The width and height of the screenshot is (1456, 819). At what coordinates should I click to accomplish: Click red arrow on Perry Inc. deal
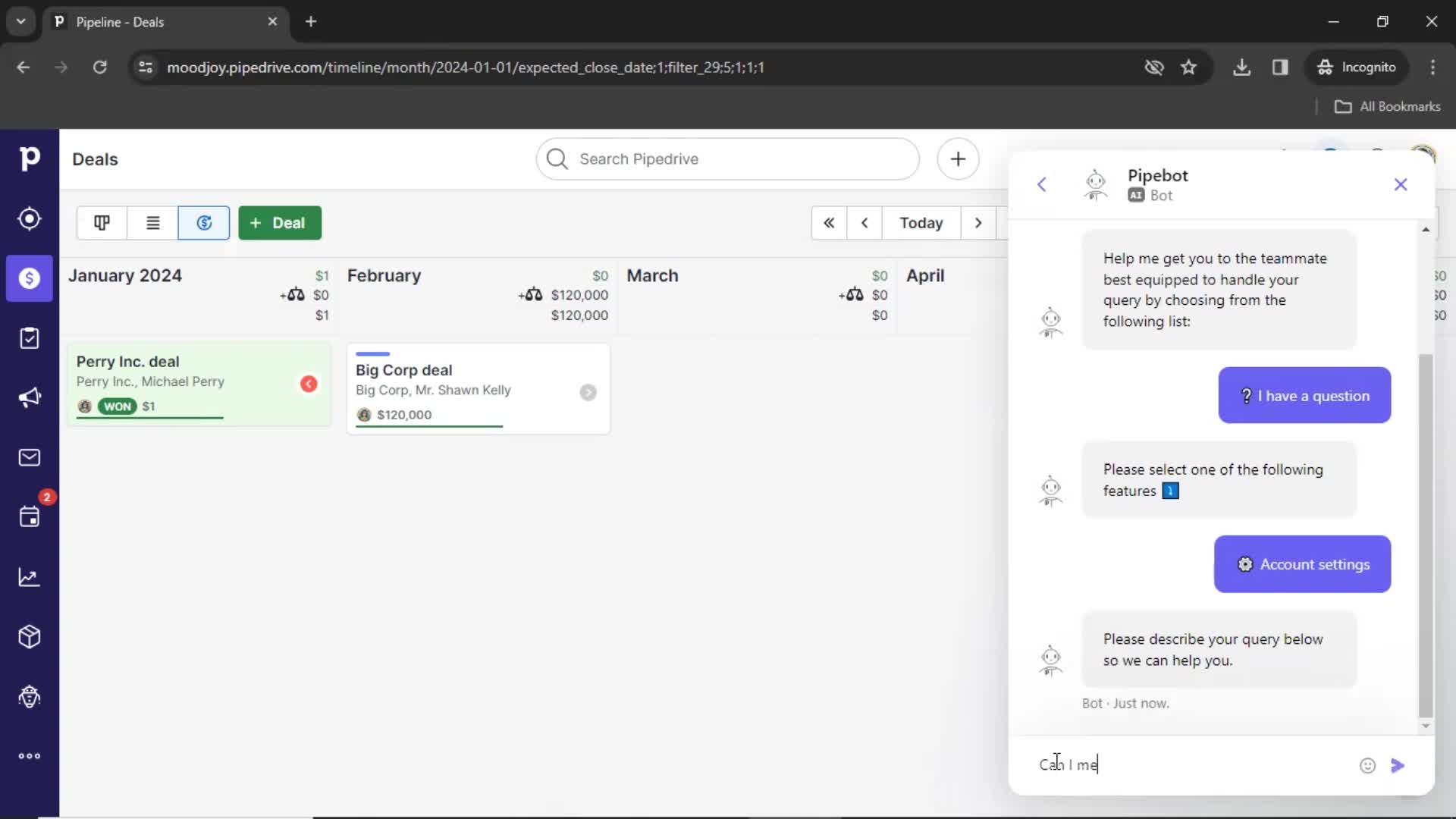(309, 384)
